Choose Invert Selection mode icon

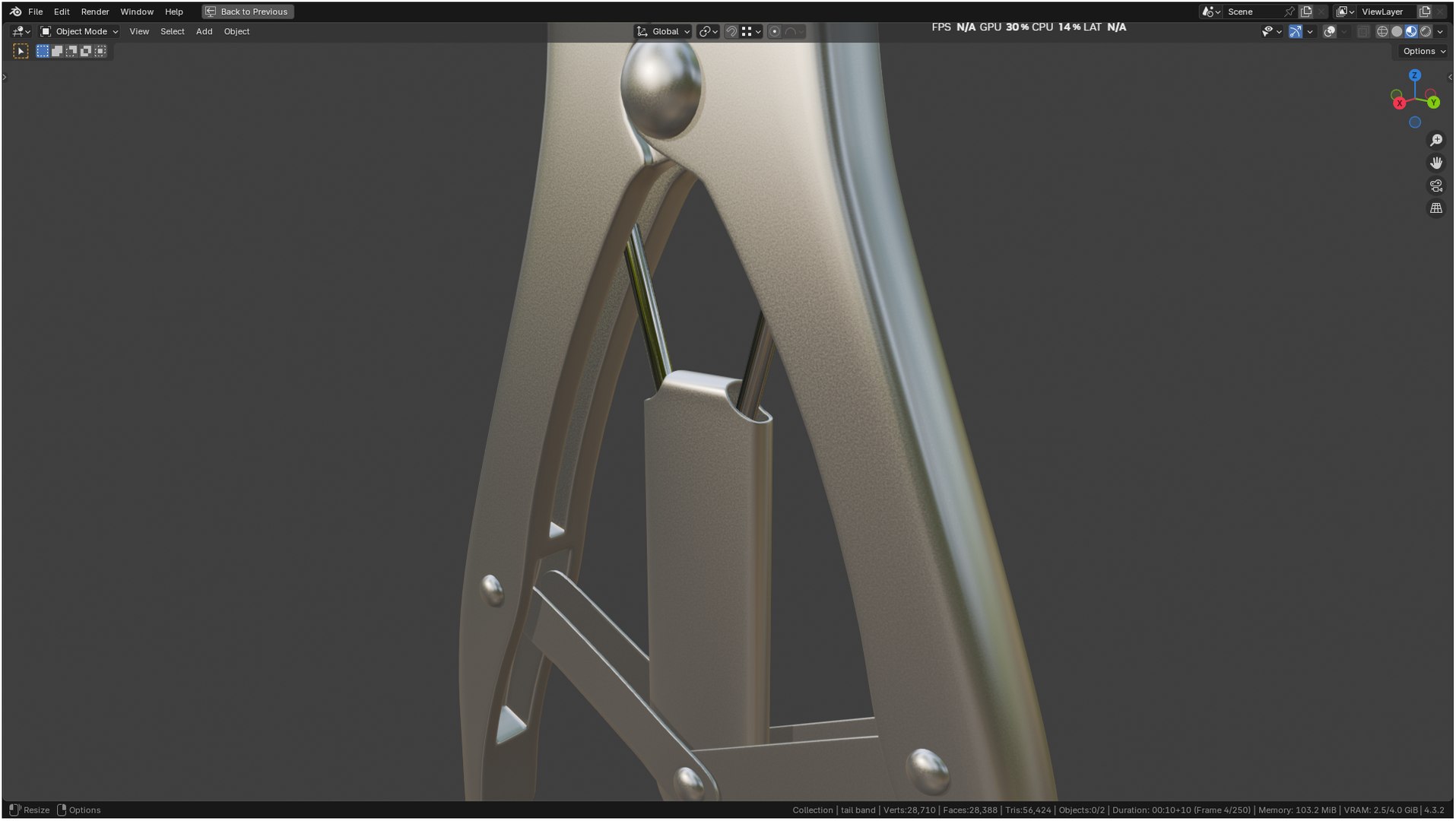click(86, 51)
